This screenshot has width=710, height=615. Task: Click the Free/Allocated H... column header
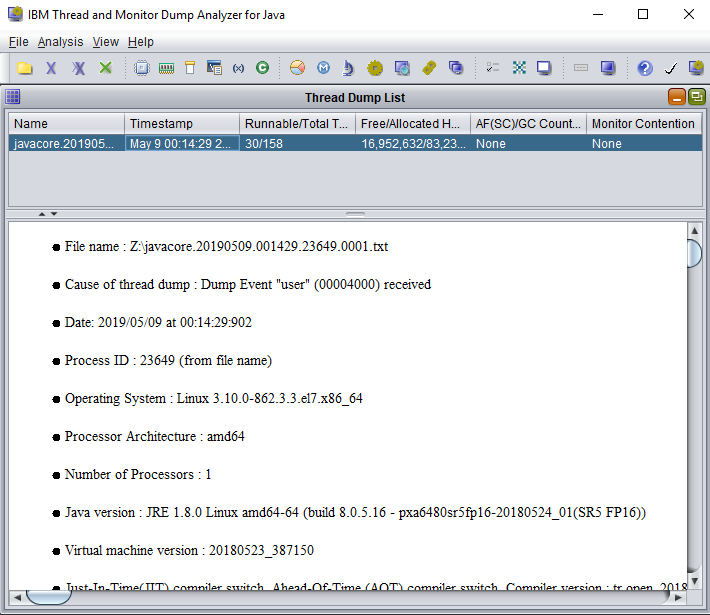click(x=413, y=123)
